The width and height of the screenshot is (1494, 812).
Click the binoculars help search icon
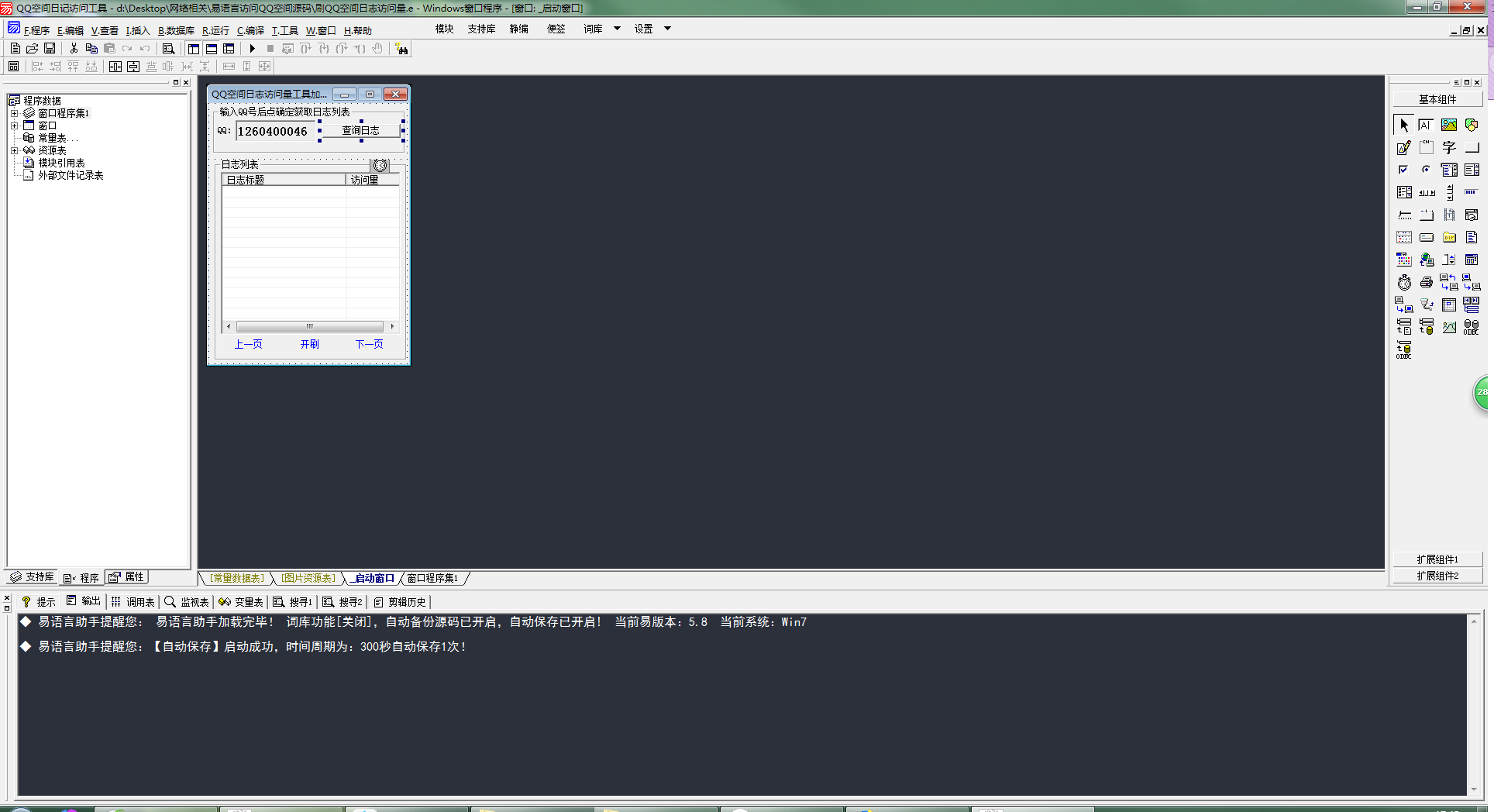coord(401,49)
